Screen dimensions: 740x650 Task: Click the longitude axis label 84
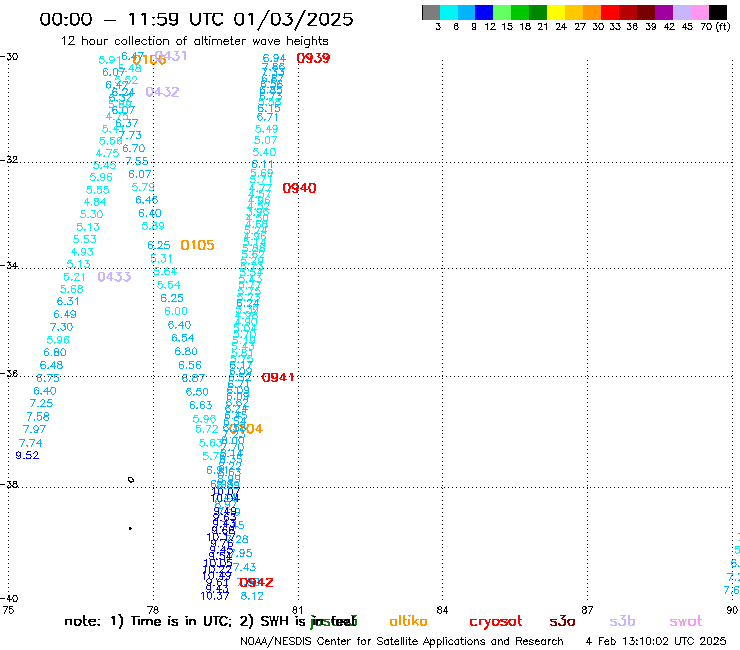442,610
